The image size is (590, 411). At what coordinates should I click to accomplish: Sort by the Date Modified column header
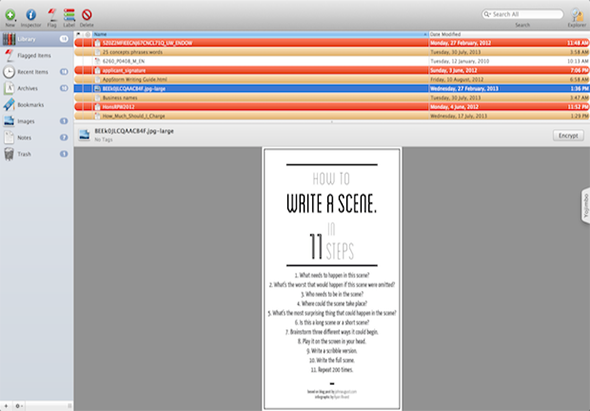point(509,34)
